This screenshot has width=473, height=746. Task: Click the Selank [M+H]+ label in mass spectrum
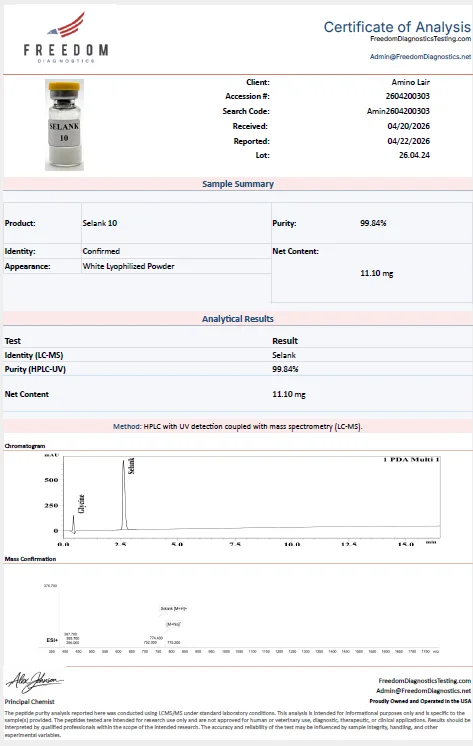pos(174,609)
